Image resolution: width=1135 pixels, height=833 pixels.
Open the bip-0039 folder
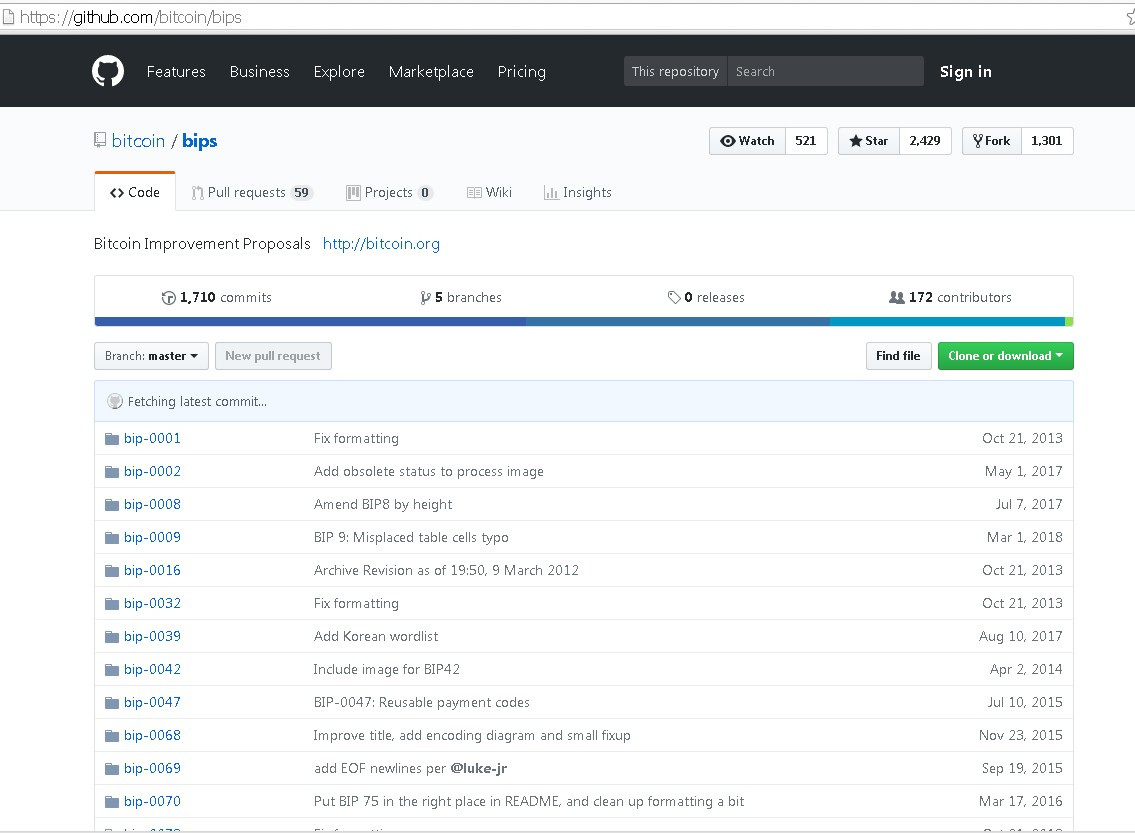point(152,637)
